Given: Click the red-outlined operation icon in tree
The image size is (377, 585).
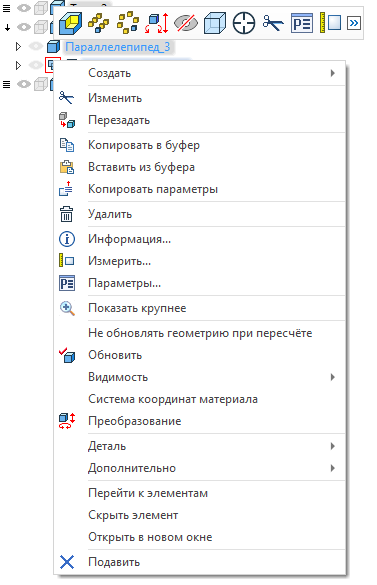Looking at the screenshot, I should click(x=52, y=65).
